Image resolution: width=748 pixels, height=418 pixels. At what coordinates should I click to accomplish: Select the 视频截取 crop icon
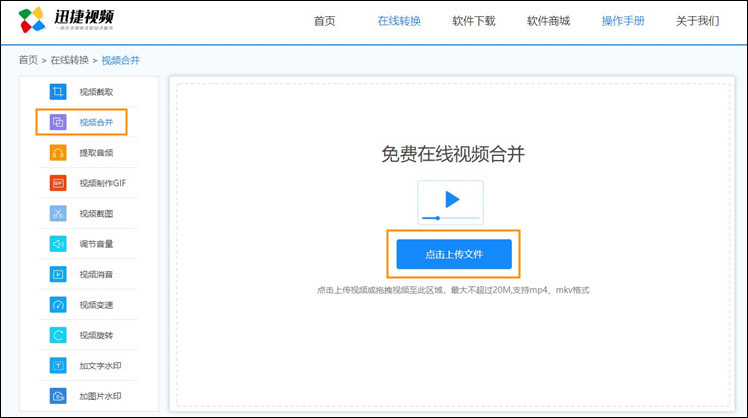[58, 92]
